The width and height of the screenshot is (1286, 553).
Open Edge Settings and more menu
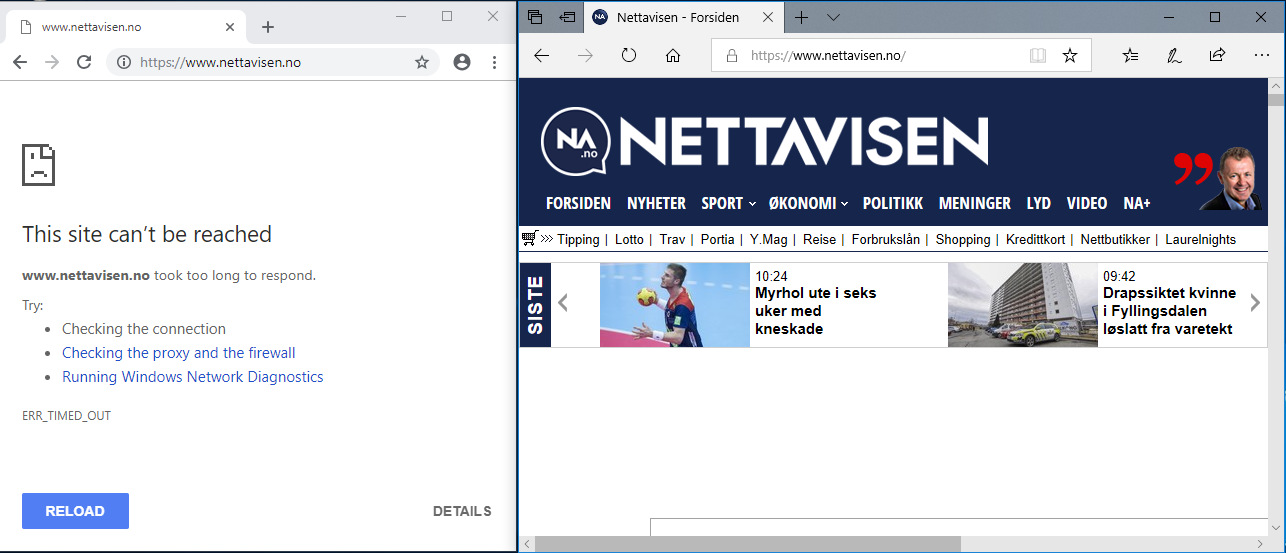coord(1261,56)
